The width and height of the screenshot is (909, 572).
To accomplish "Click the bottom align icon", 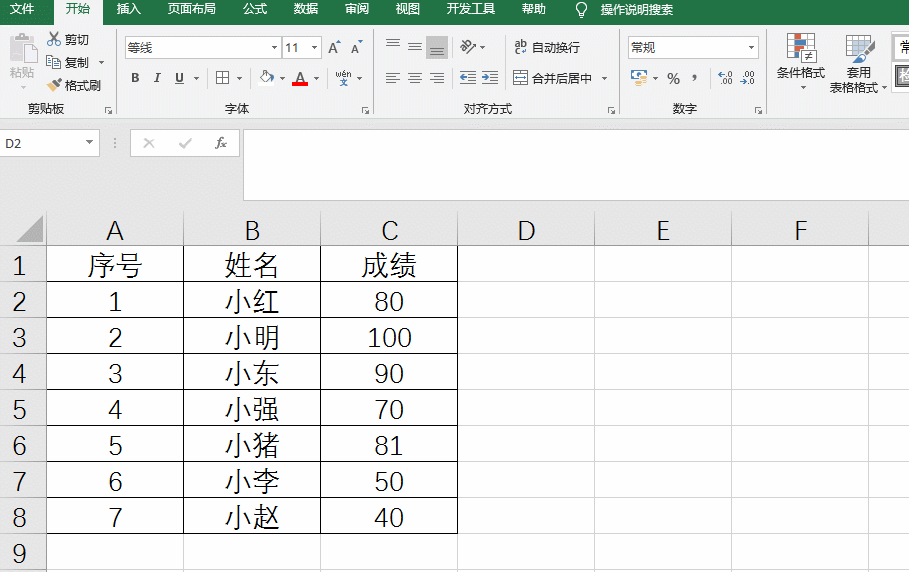I will (437, 47).
